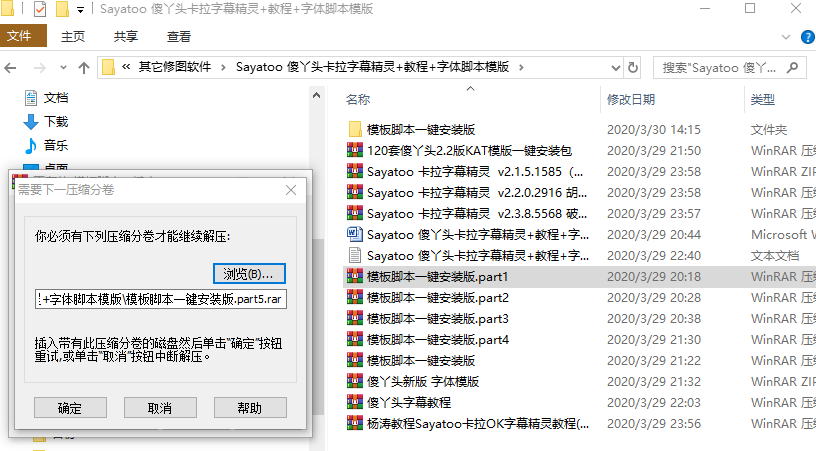
Task: Sort by the 名称 column header
Action: click(x=358, y=99)
